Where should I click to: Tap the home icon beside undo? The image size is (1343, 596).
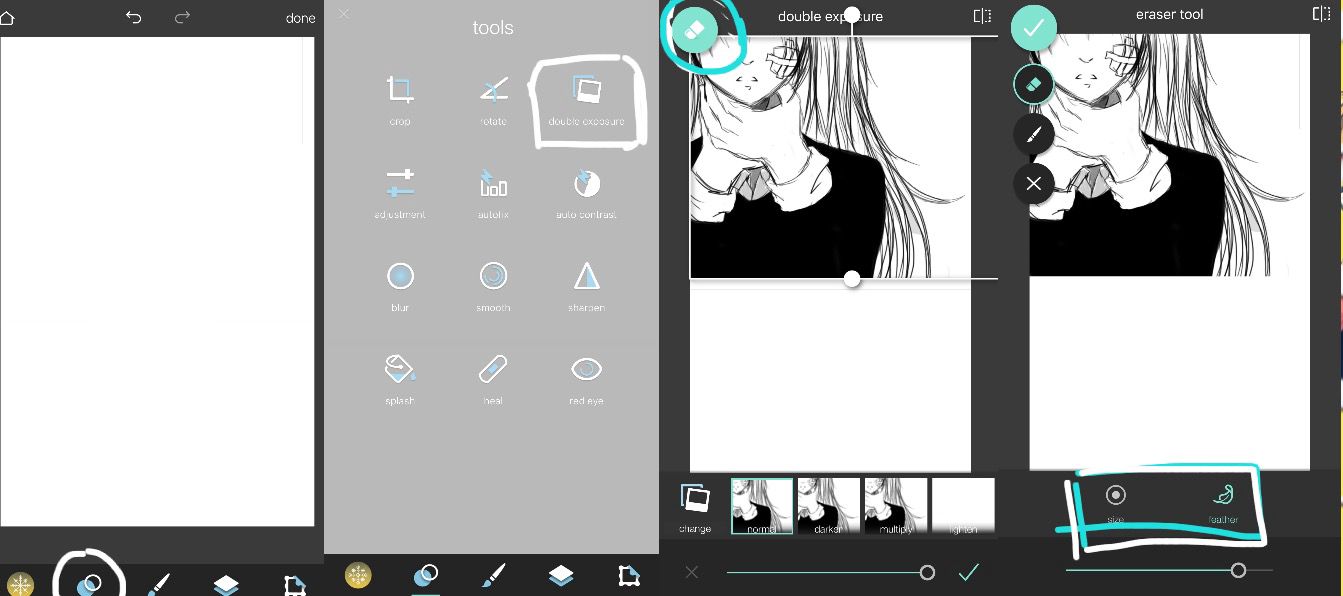pyautogui.click(x=6, y=18)
